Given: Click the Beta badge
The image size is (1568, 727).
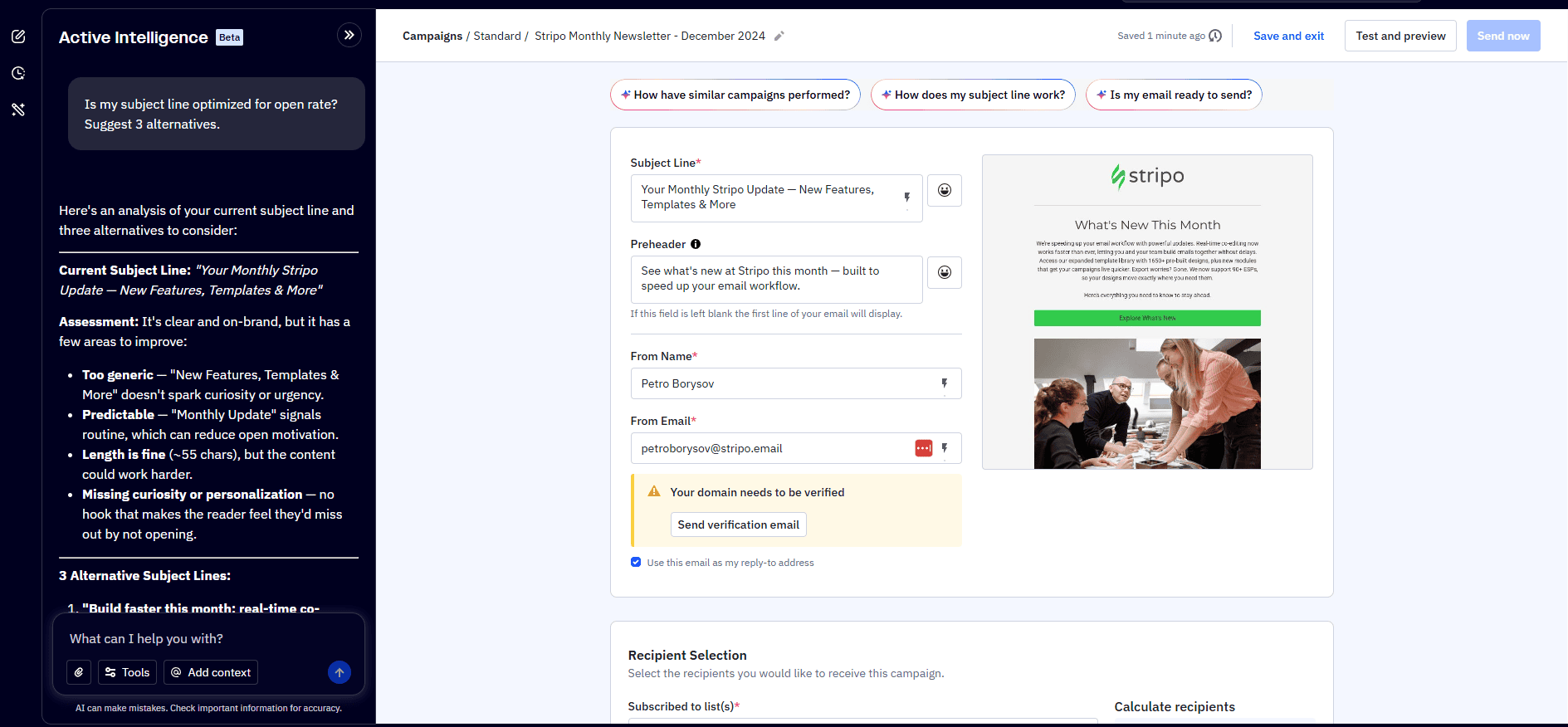Looking at the screenshot, I should pyautogui.click(x=230, y=37).
